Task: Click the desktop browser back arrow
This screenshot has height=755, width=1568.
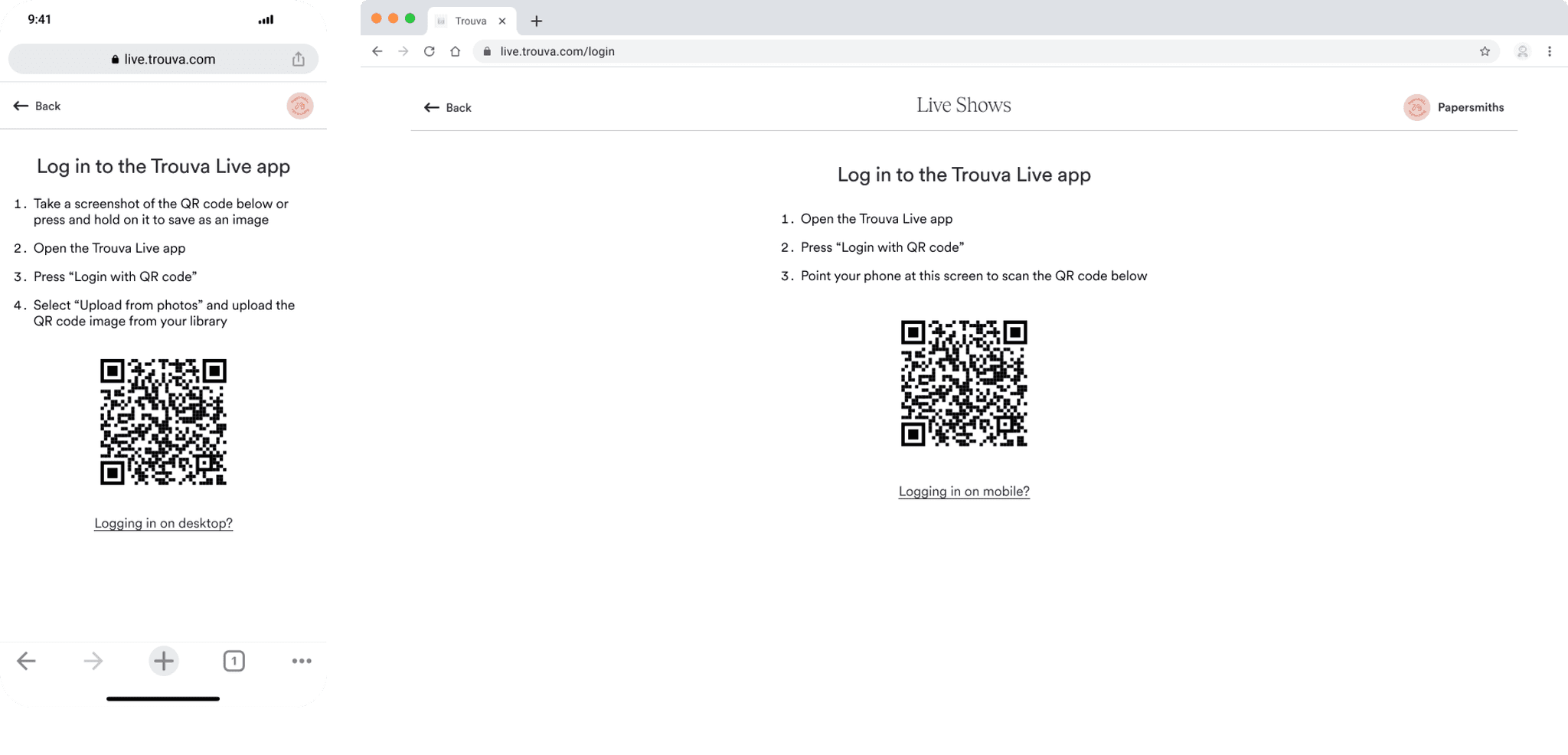Action: coord(377,51)
